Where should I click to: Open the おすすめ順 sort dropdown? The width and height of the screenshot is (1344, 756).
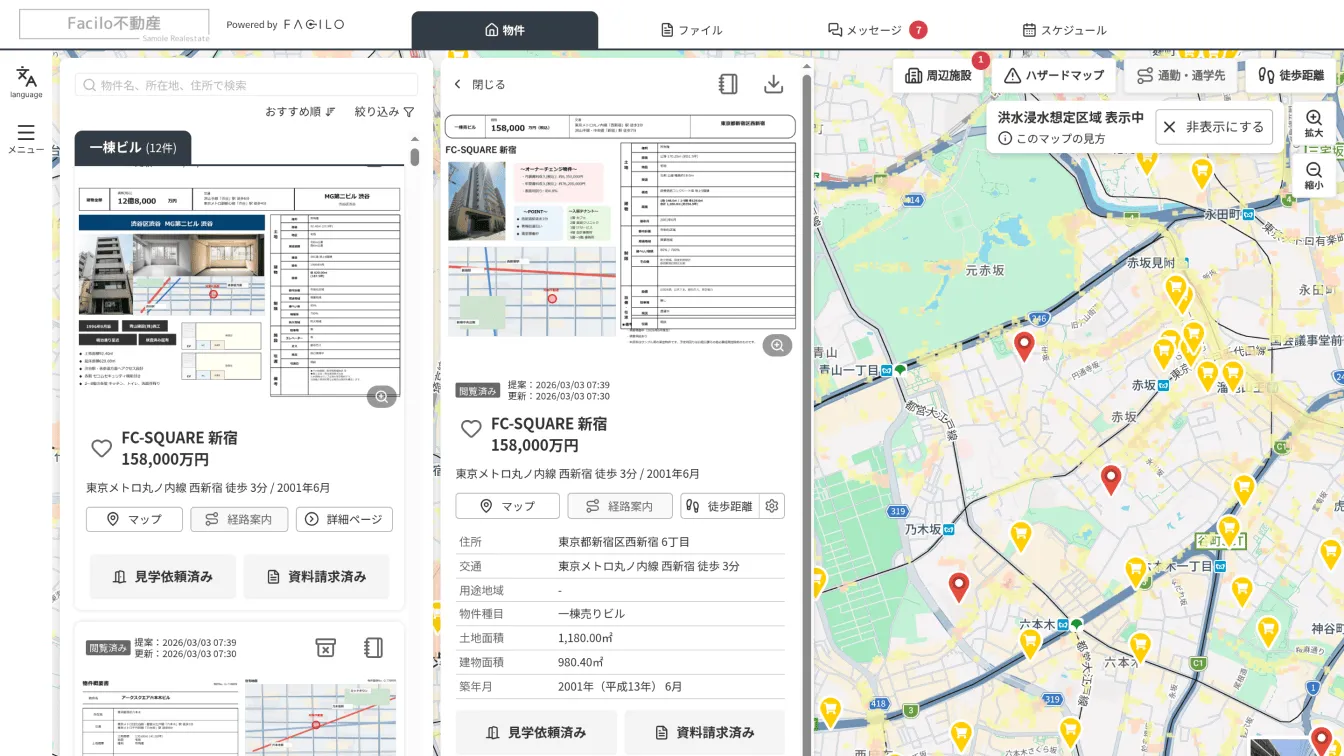tap(300, 112)
